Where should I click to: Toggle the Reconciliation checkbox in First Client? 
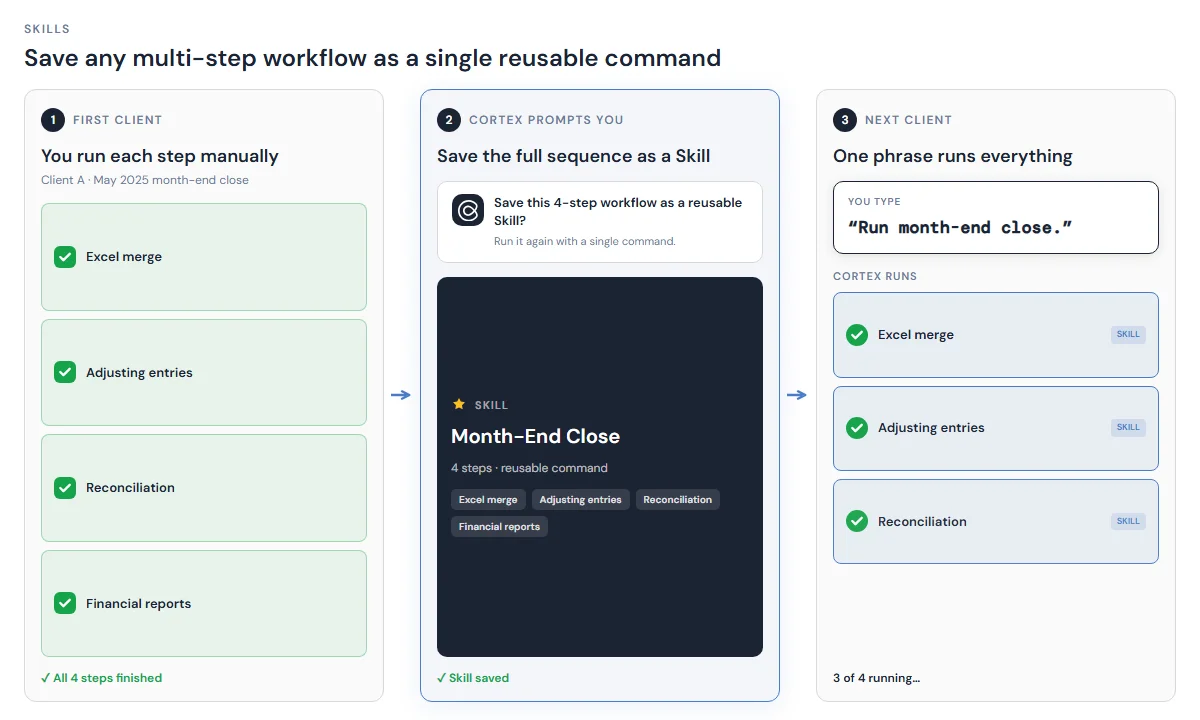pyautogui.click(x=65, y=488)
